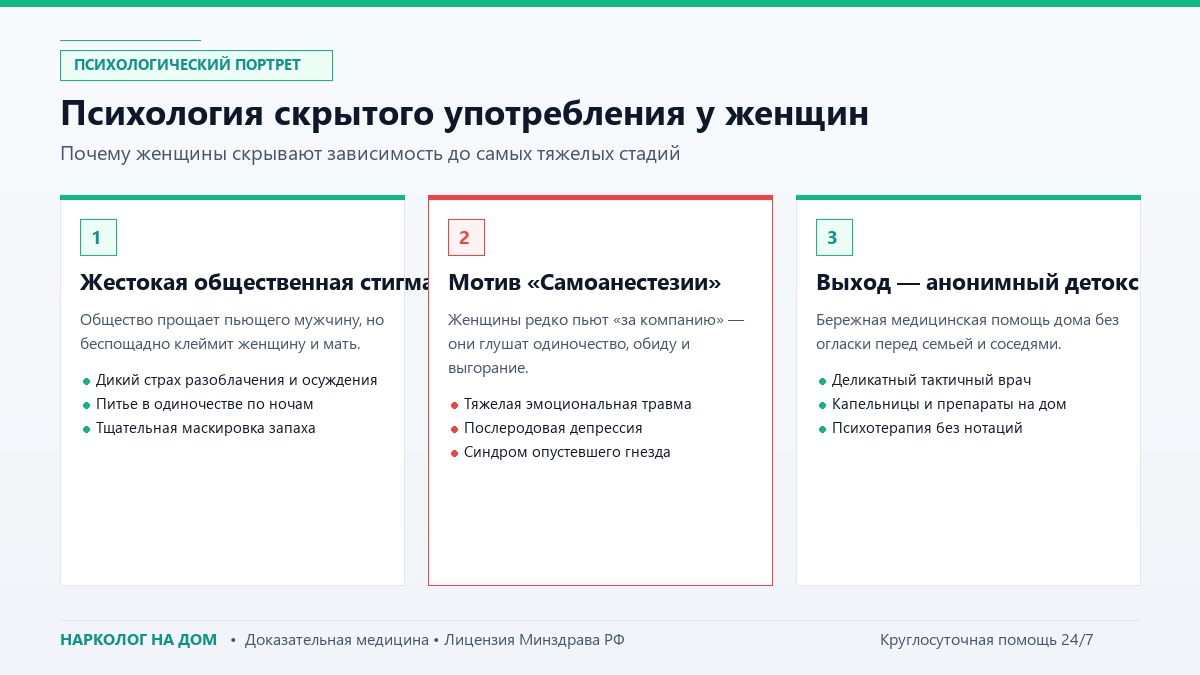Click the footer brand «Нарколог на дом»

(x=138, y=640)
